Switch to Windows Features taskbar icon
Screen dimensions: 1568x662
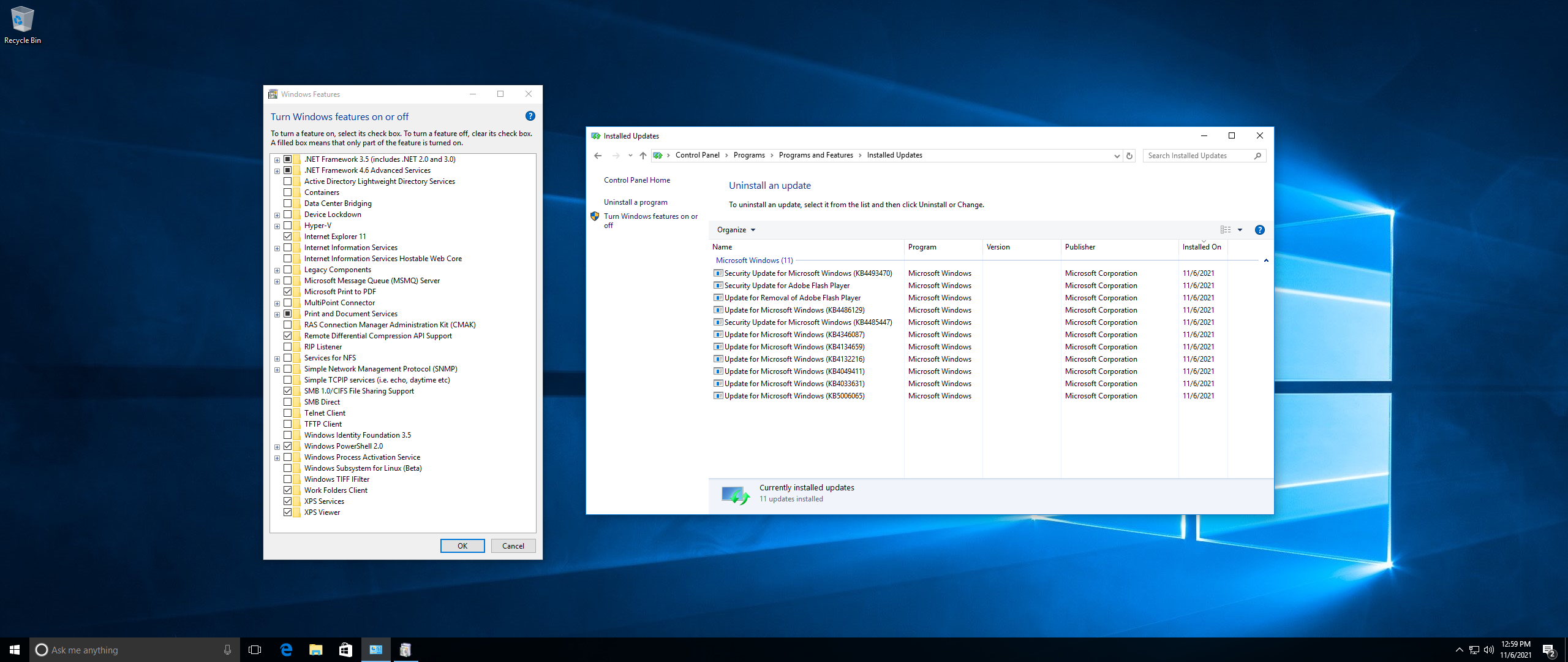point(405,650)
